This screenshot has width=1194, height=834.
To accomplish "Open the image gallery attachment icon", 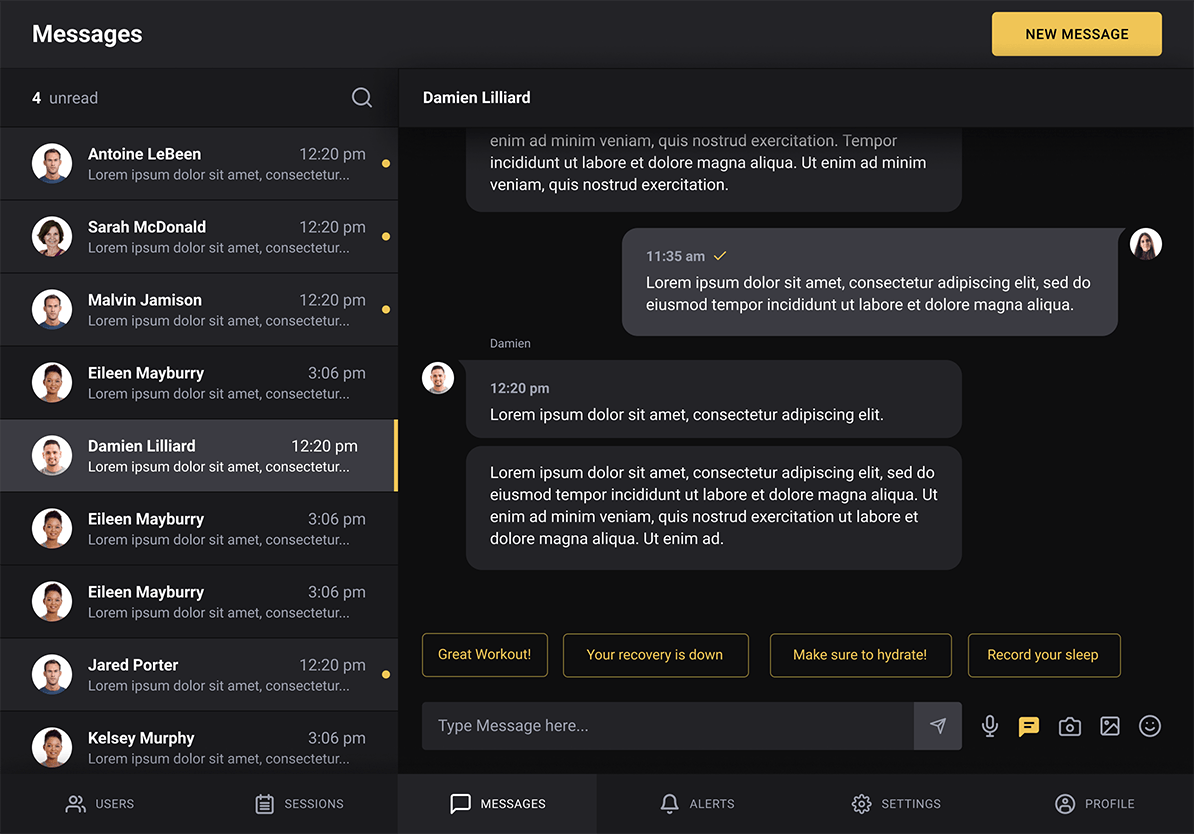I will coord(1110,727).
